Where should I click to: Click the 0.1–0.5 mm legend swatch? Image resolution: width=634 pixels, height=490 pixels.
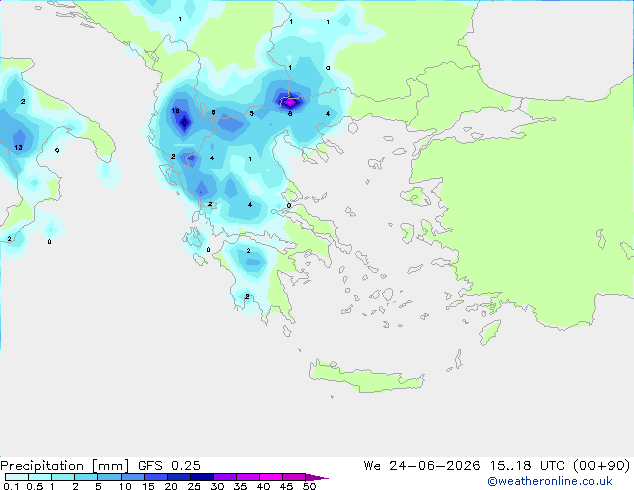click(x=17, y=477)
